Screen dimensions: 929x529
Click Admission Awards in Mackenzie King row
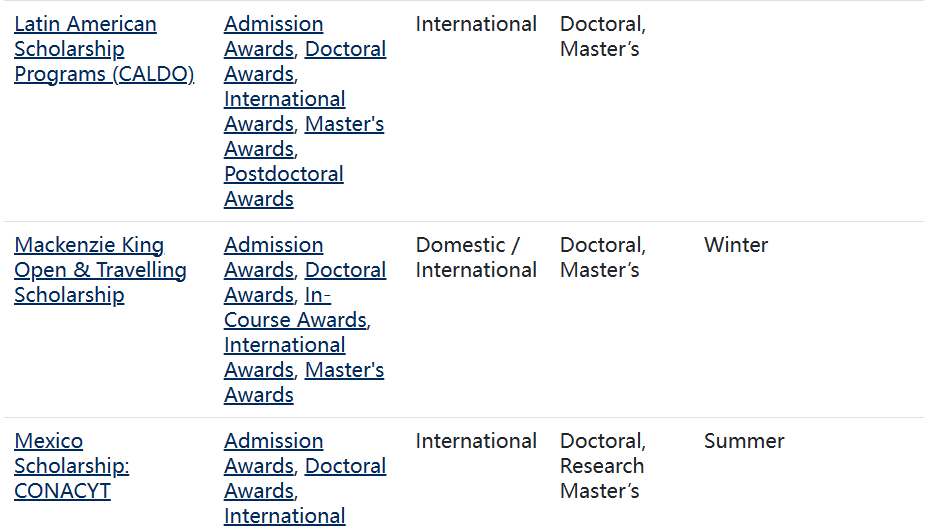click(x=273, y=245)
